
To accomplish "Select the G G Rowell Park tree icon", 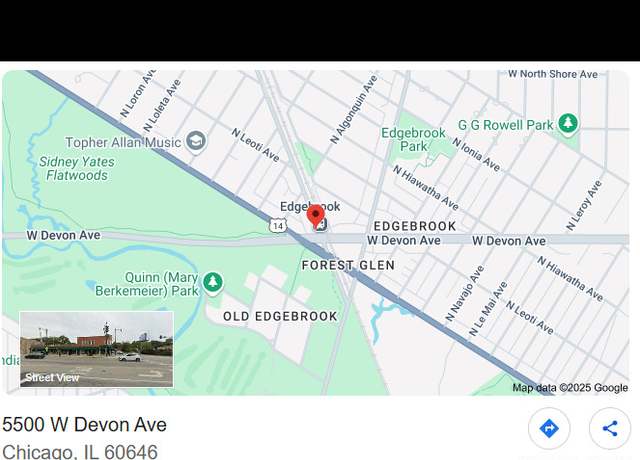I will click(568, 123).
